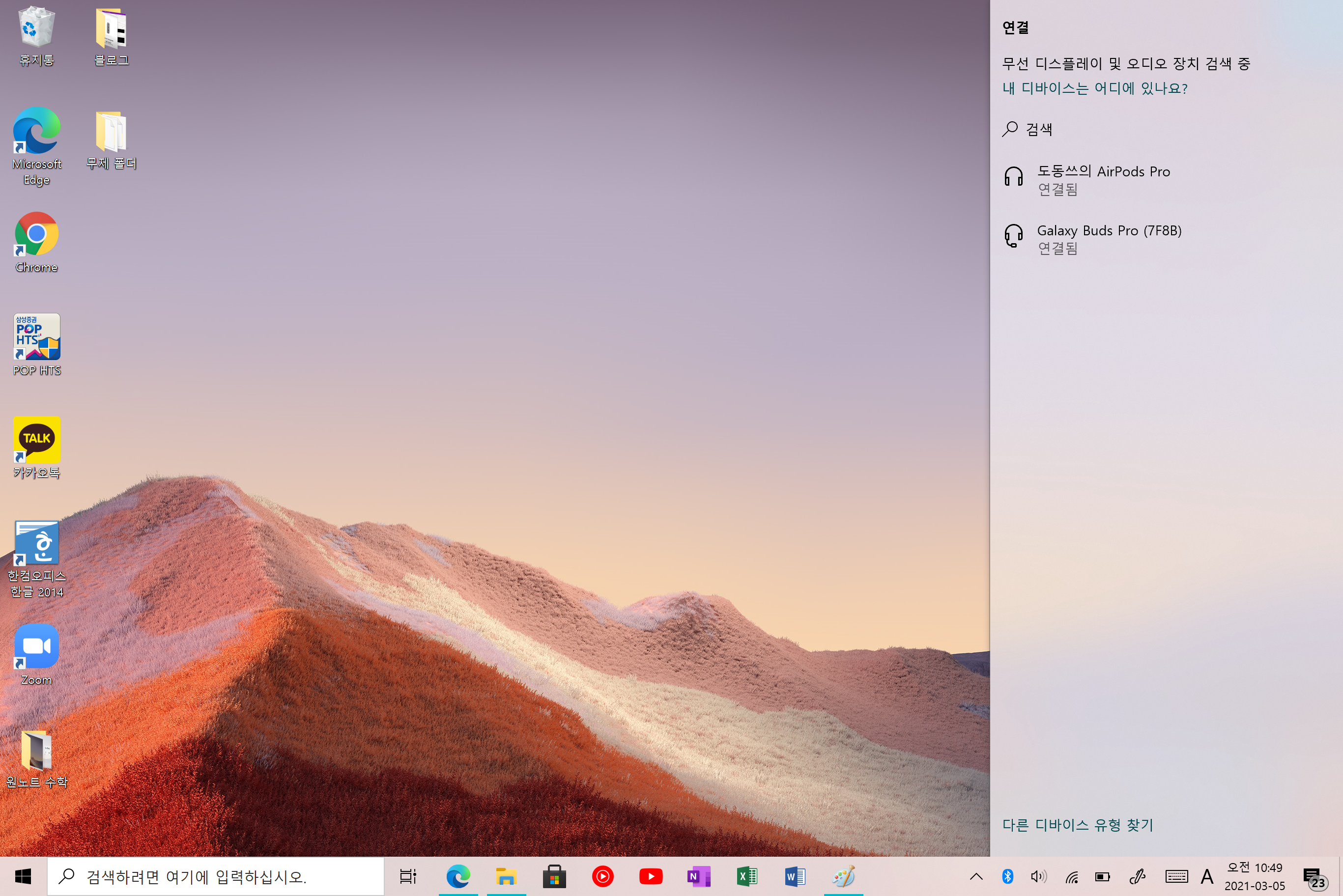
Task: Open the KakaoTalk desktop shortcut
Action: pyautogui.click(x=36, y=440)
